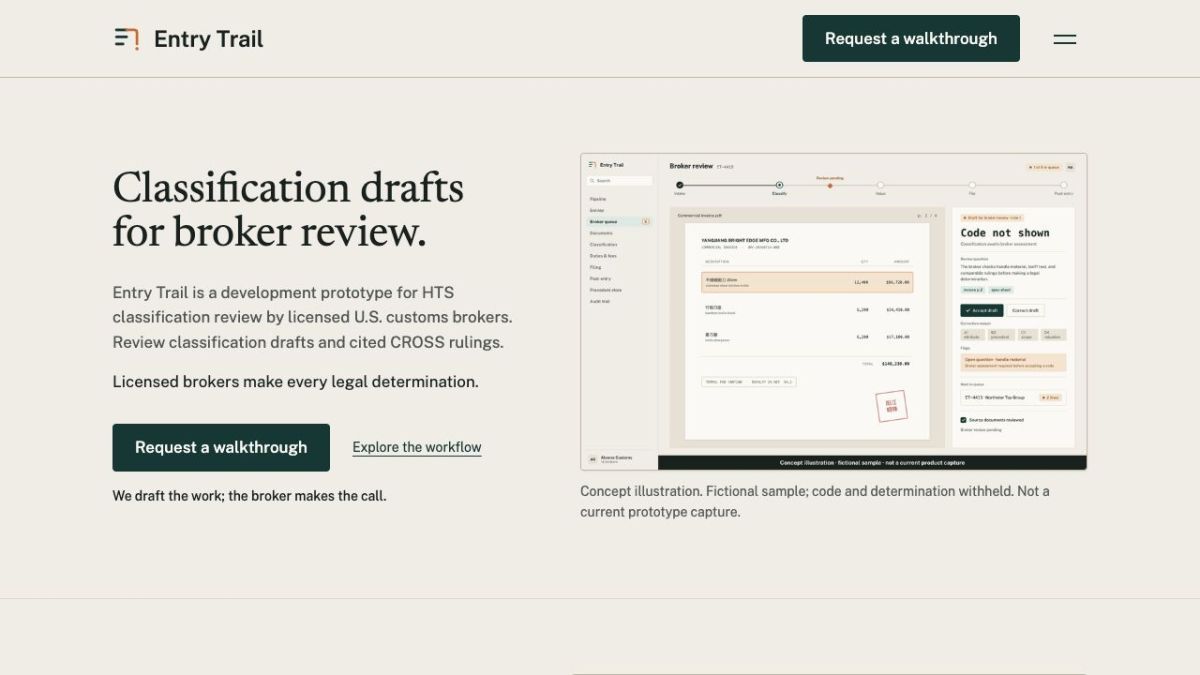This screenshot has height=675, width=1200.
Task: Click the ET-4413 next in queue item
Action: [1013, 397]
